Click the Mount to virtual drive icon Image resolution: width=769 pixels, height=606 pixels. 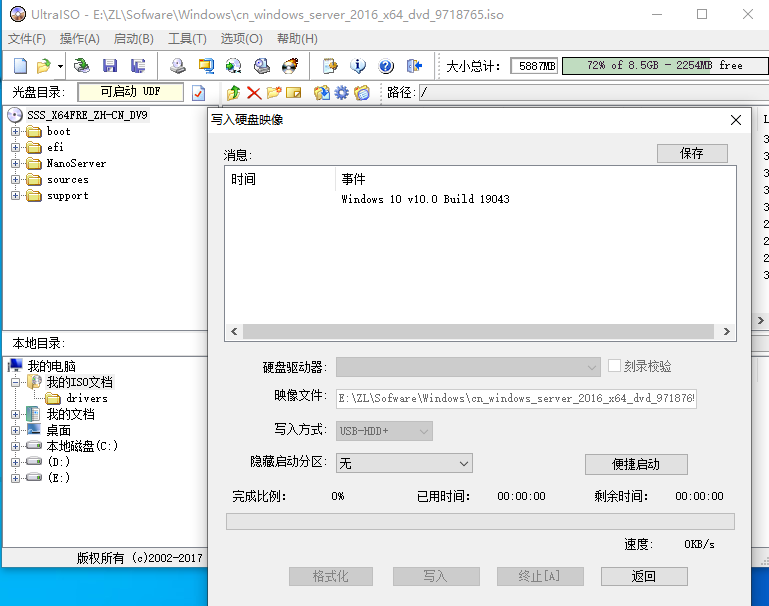(262, 66)
